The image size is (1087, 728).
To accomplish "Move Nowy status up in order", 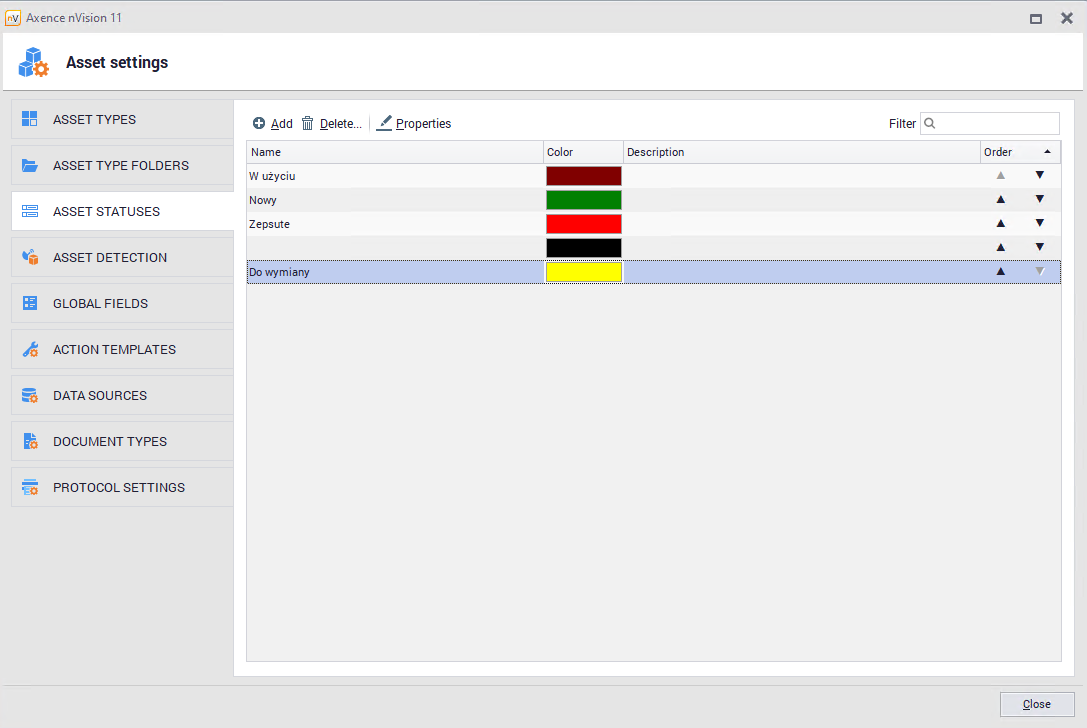I will pyautogui.click(x=1000, y=199).
